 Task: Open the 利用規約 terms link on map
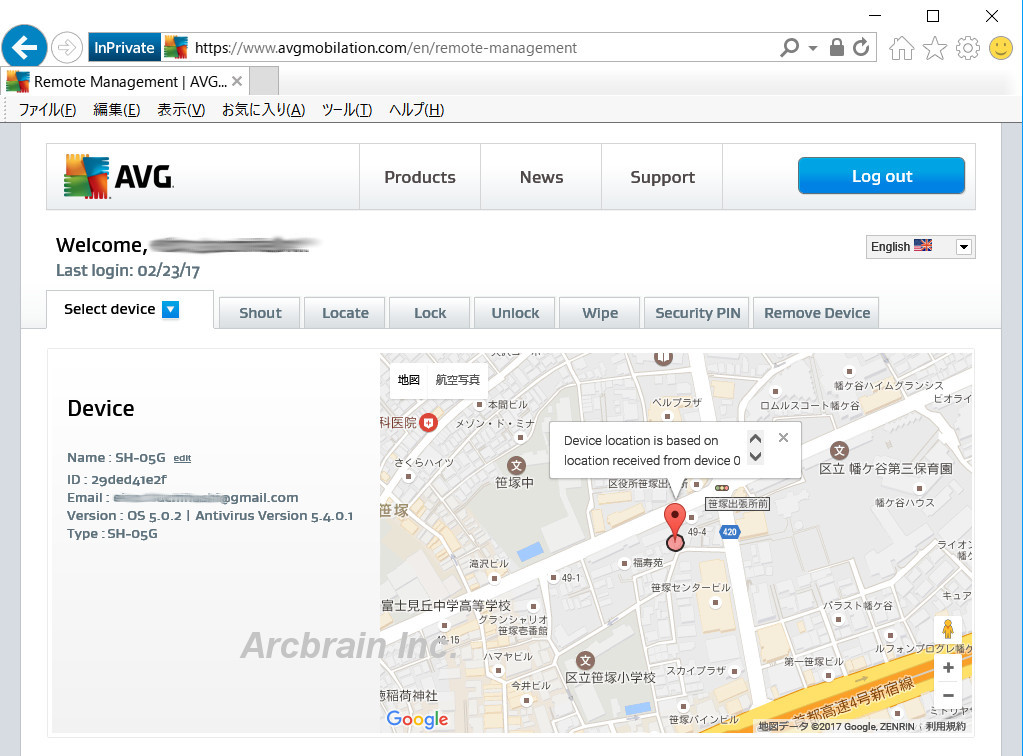[x=945, y=727]
